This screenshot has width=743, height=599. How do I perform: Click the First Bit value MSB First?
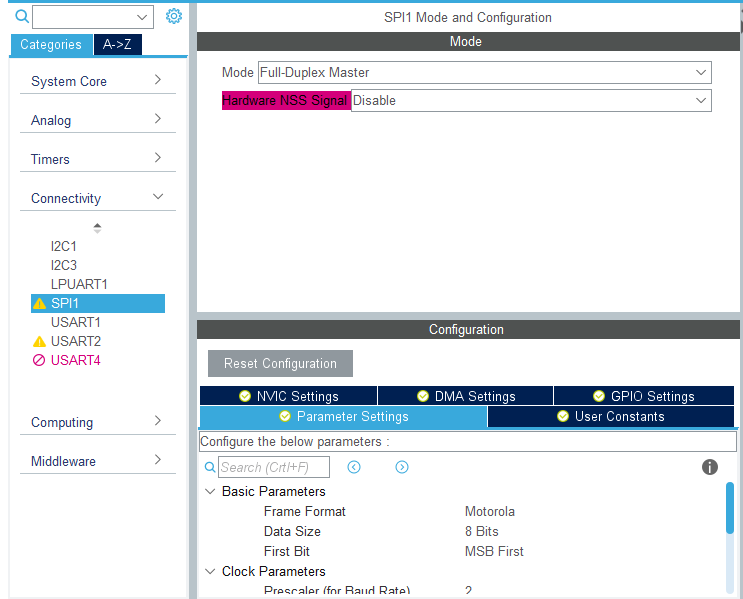[494, 551]
